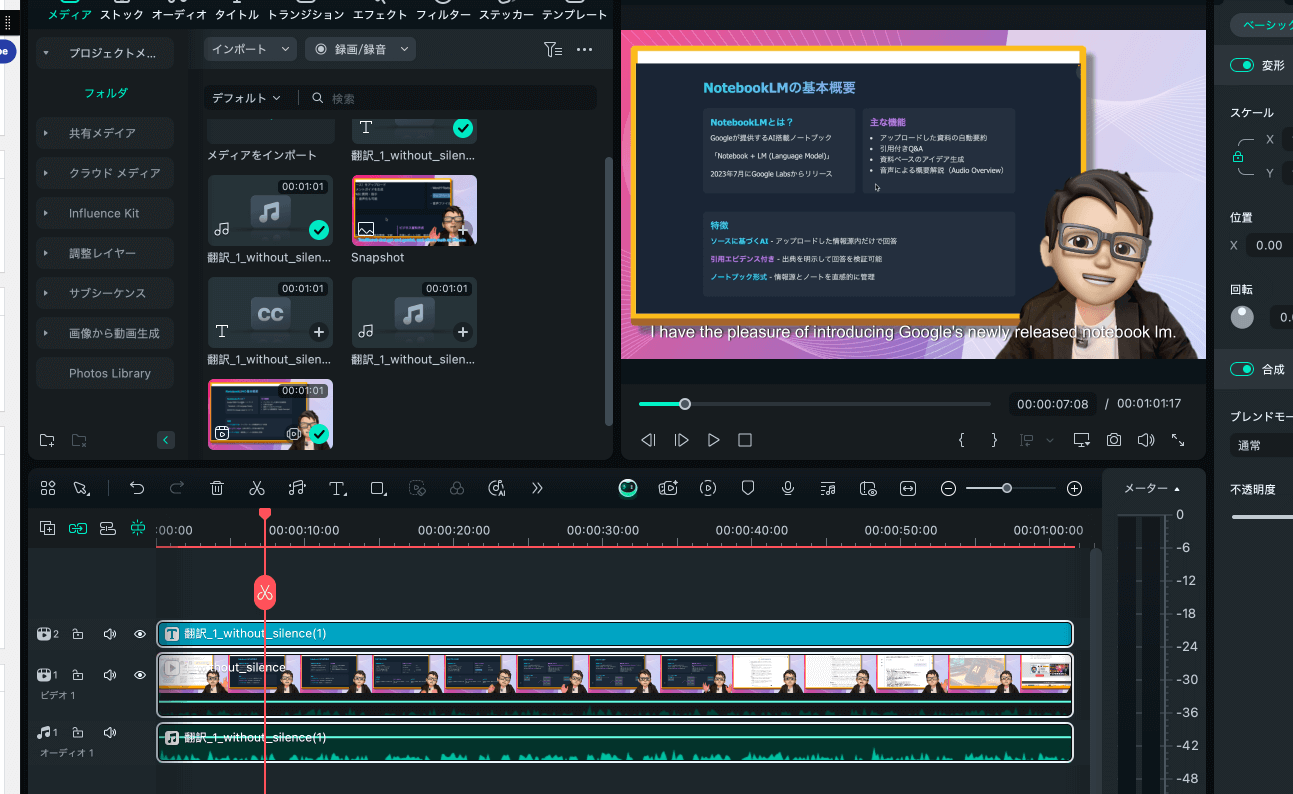Open Photos Library in the sidebar
Image resolution: width=1293 pixels, height=794 pixels.
tap(109, 373)
